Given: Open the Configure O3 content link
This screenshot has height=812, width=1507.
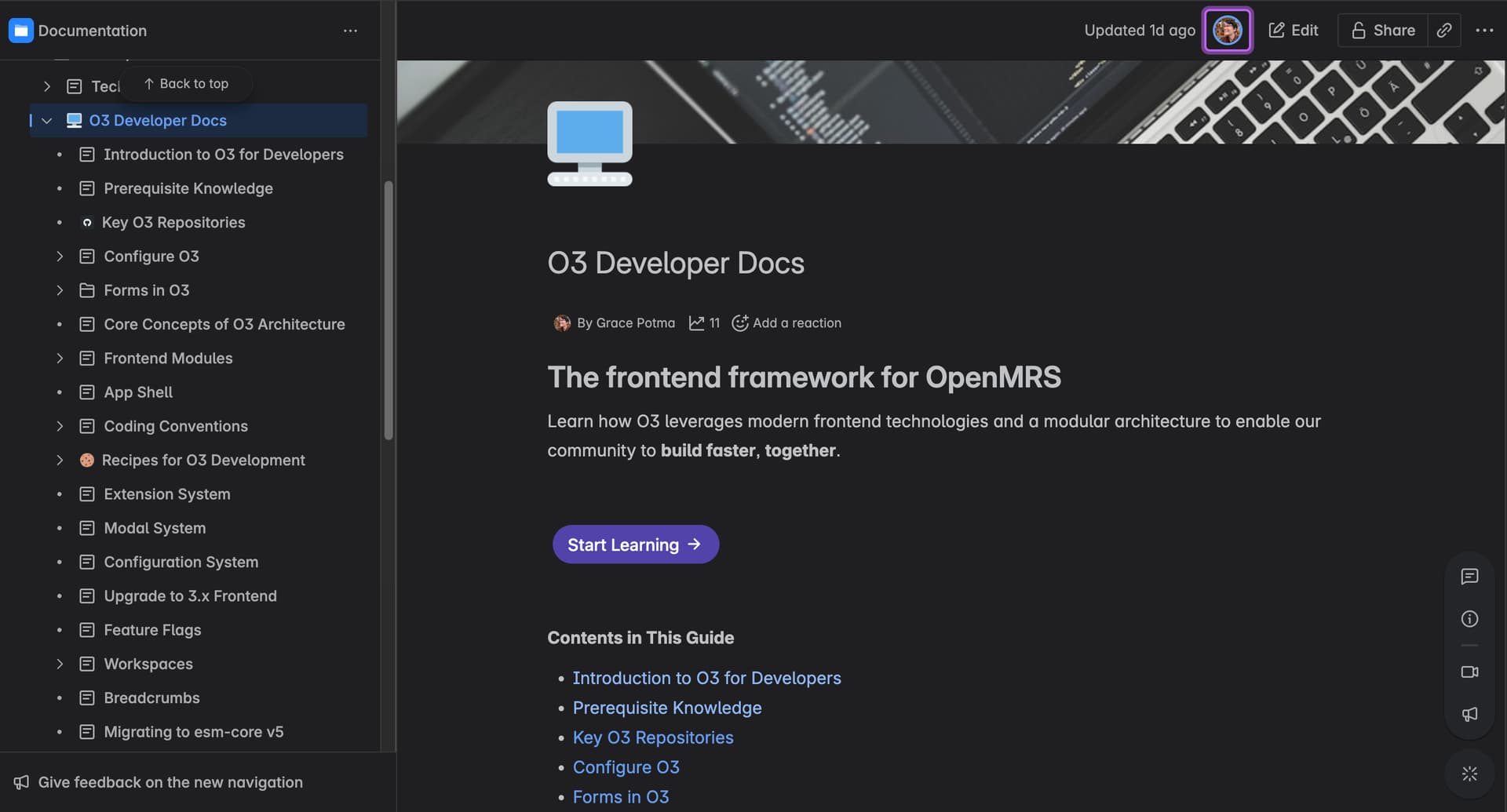Looking at the screenshot, I should 626,768.
